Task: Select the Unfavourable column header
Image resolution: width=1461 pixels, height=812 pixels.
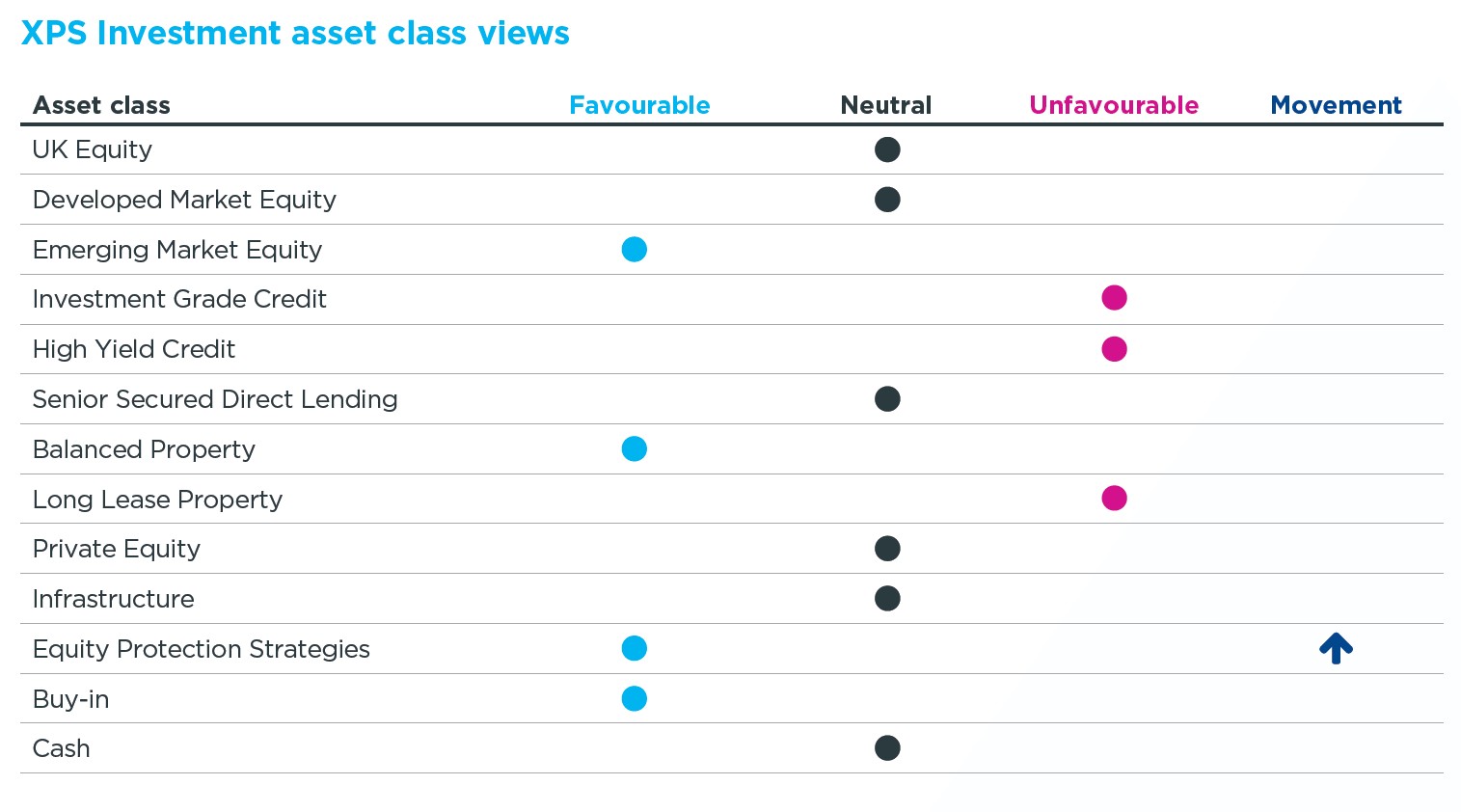Action: tap(1114, 105)
